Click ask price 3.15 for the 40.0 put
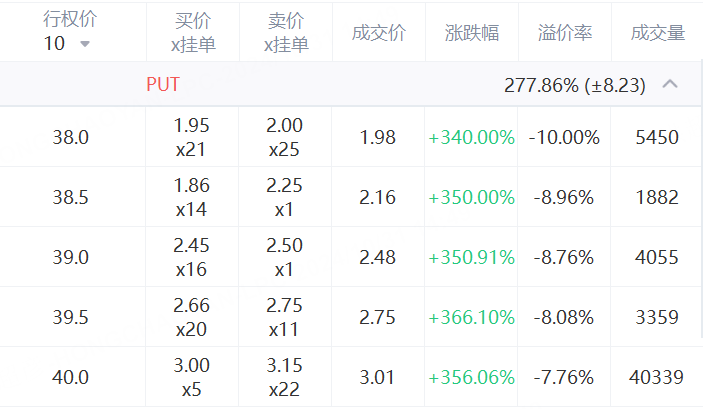703x409 pixels. tap(285, 366)
